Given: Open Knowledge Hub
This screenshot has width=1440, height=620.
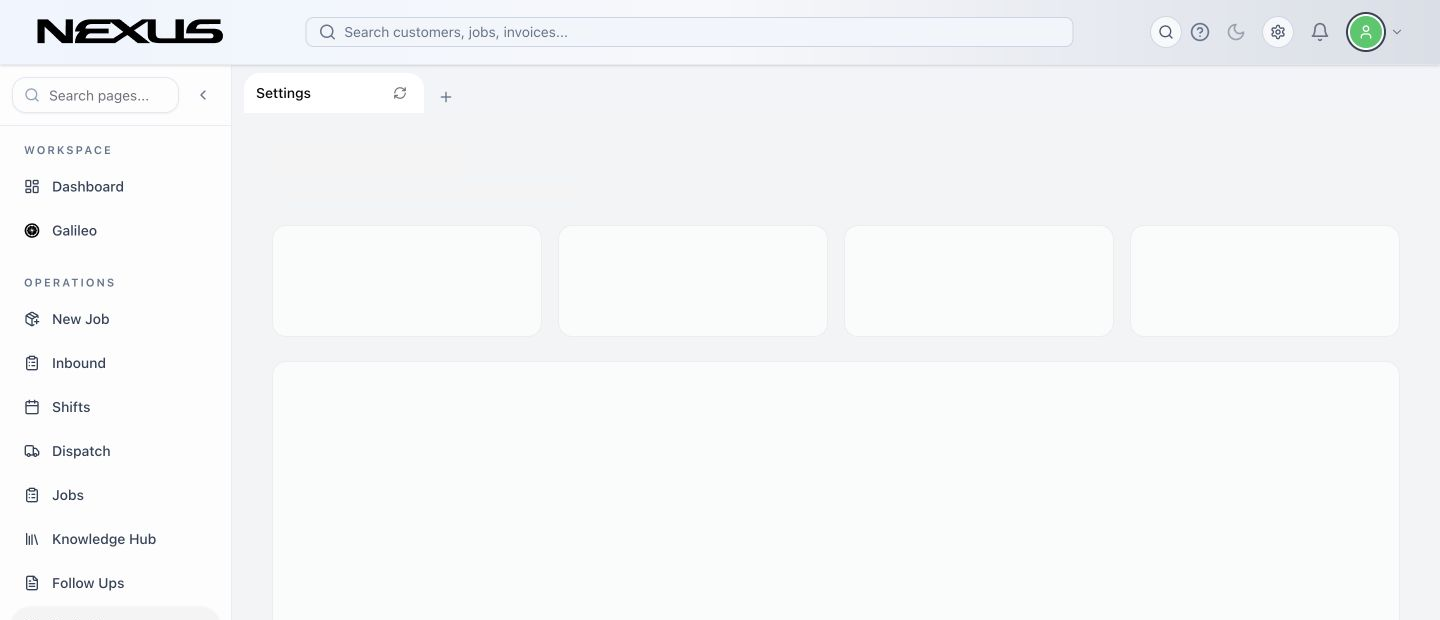Looking at the screenshot, I should pyautogui.click(x=115, y=539).
